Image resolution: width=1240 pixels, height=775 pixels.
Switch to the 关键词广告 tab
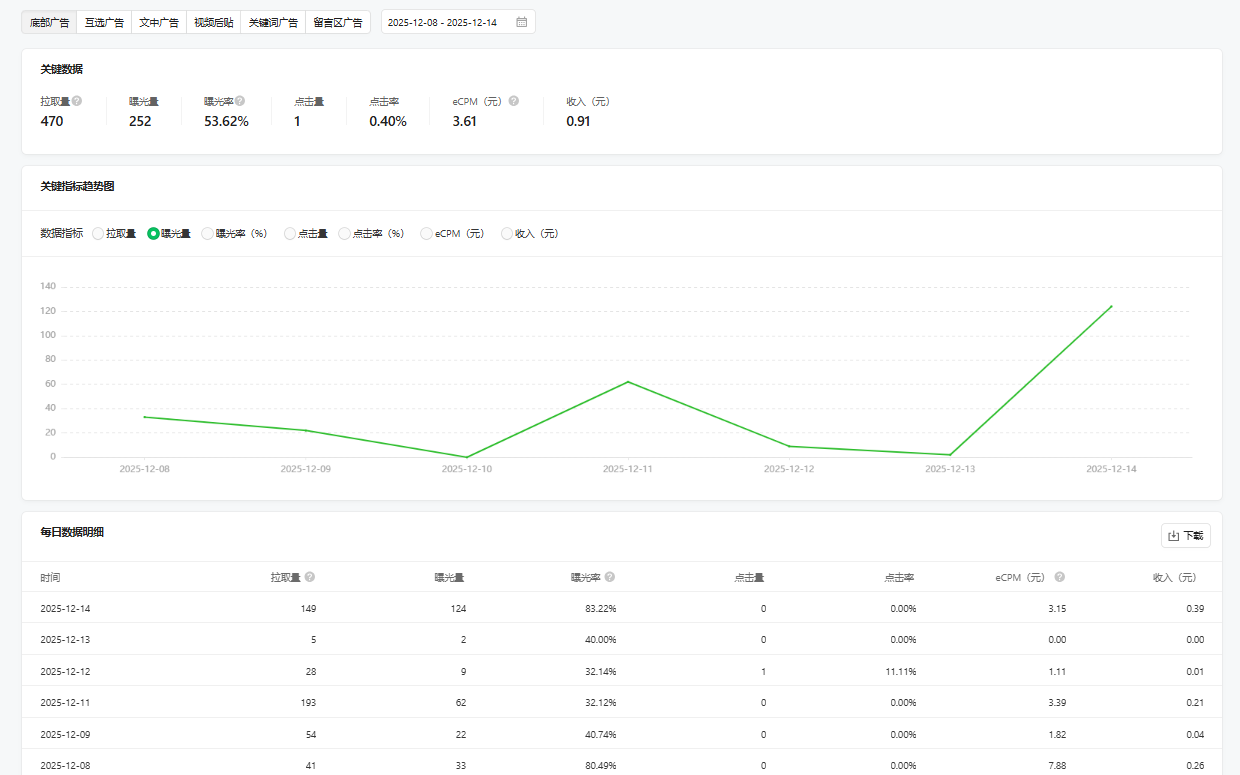273,22
